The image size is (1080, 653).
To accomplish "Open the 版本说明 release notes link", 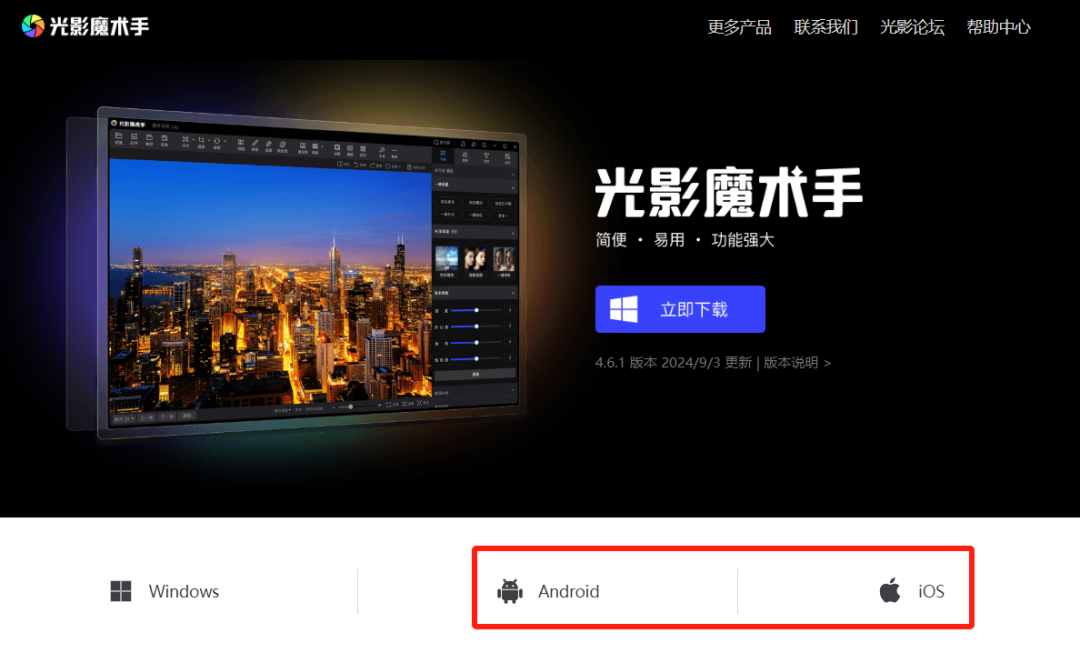I will click(x=797, y=362).
